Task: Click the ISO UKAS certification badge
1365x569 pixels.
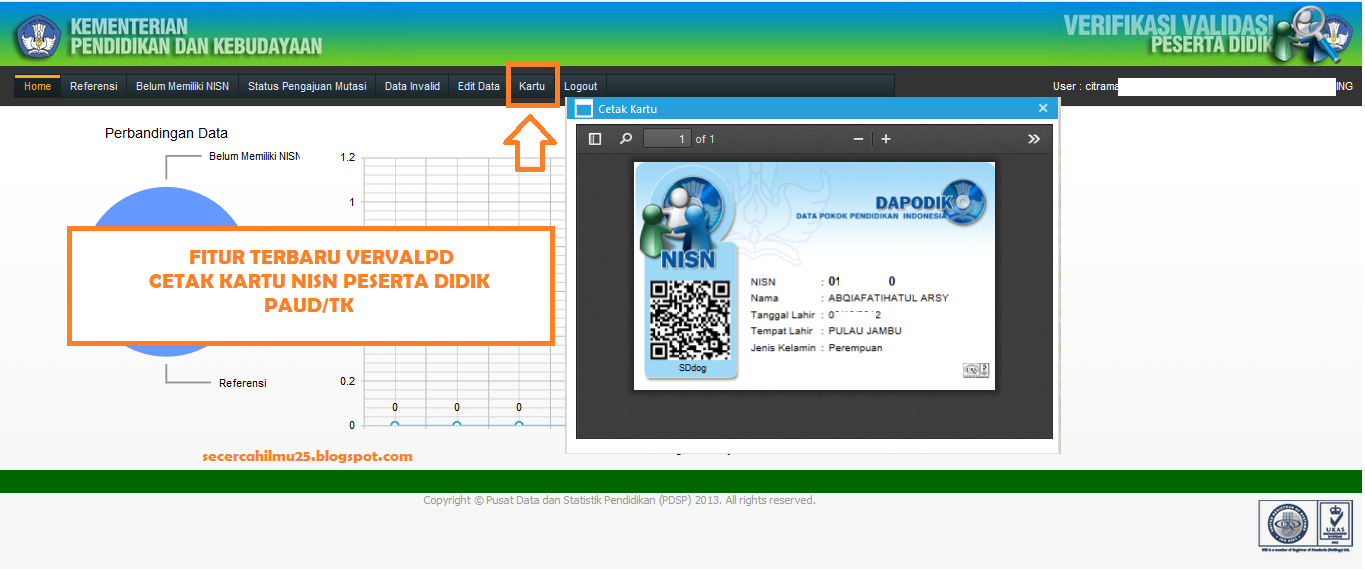Action: point(1307,524)
